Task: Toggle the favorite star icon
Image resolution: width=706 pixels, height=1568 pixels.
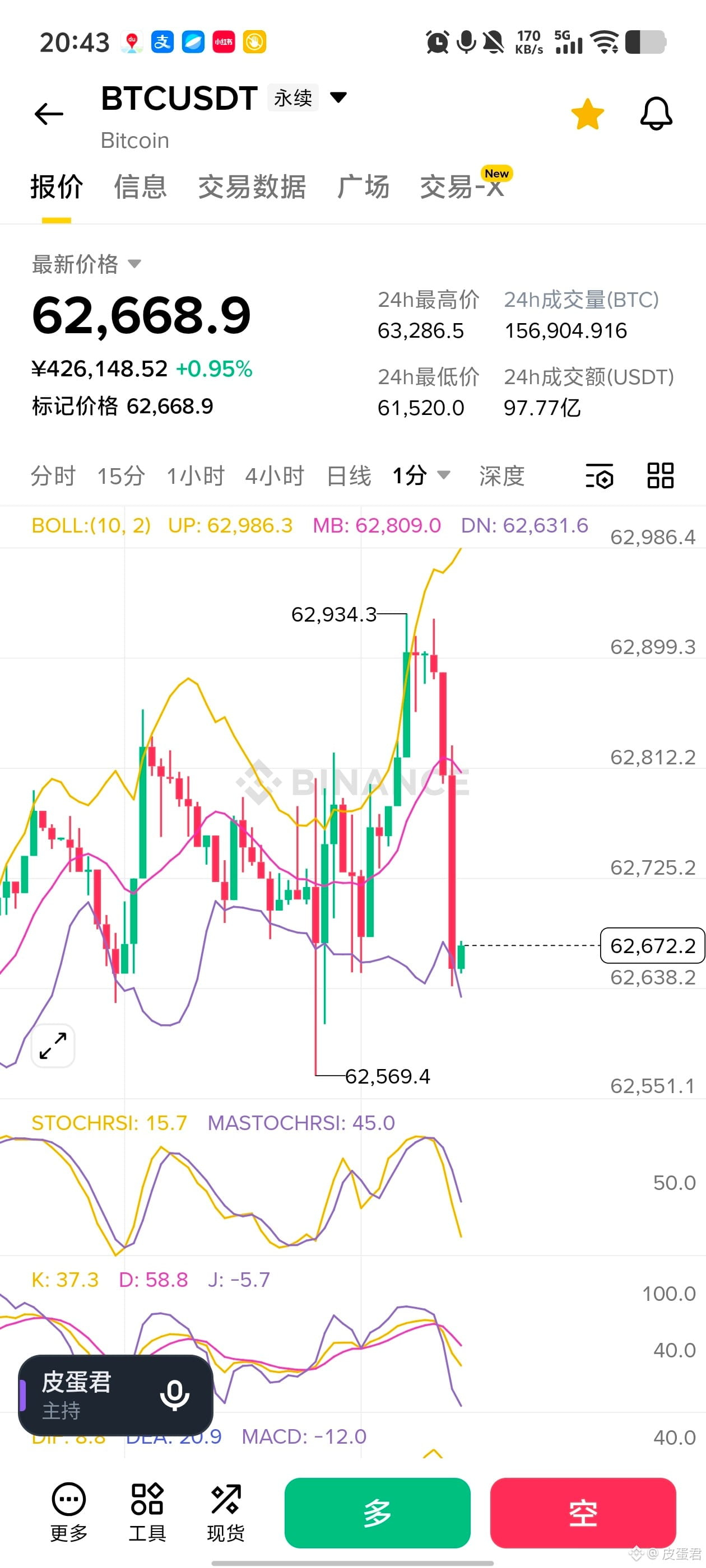Action: click(587, 114)
